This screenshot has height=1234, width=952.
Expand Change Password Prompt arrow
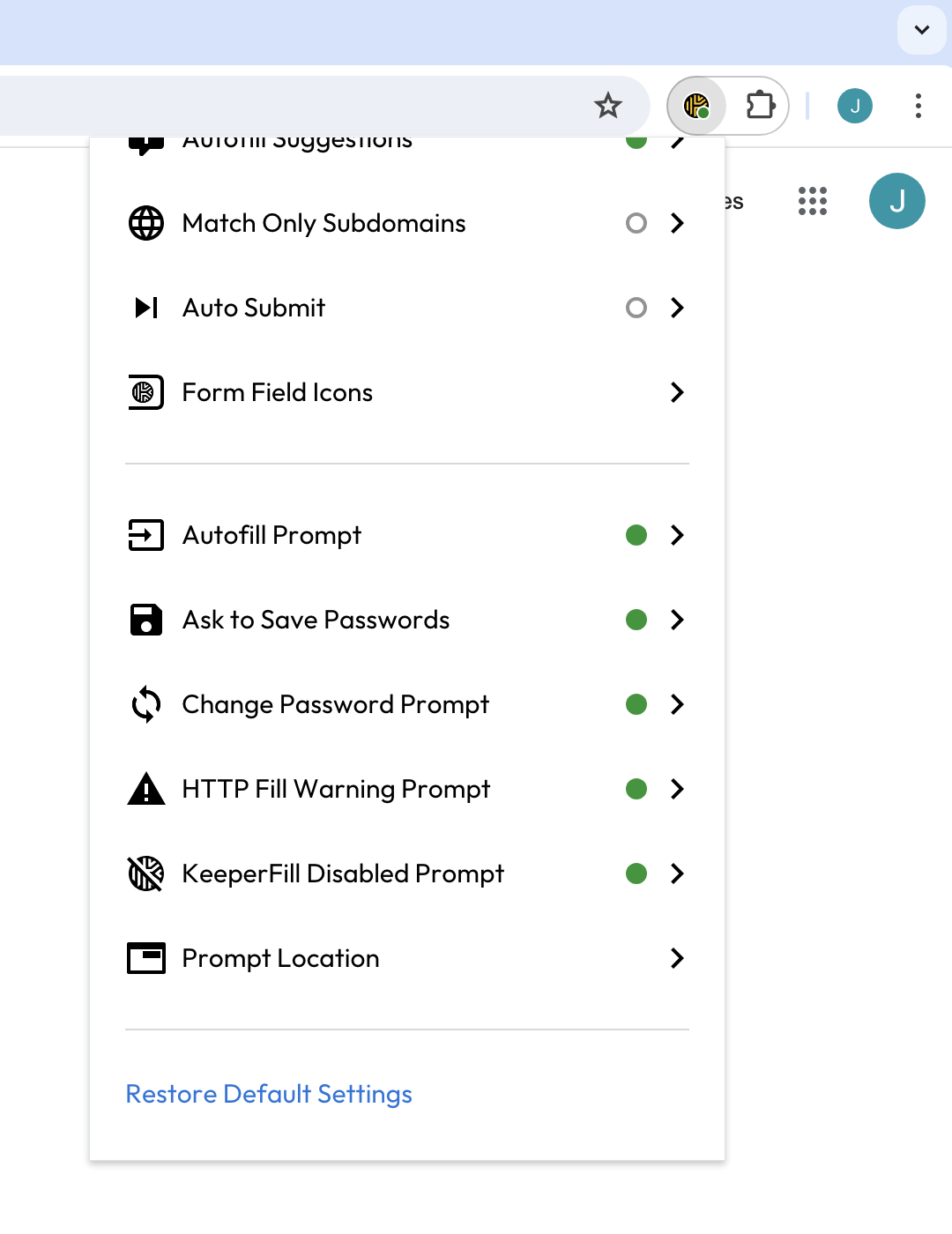click(x=677, y=704)
